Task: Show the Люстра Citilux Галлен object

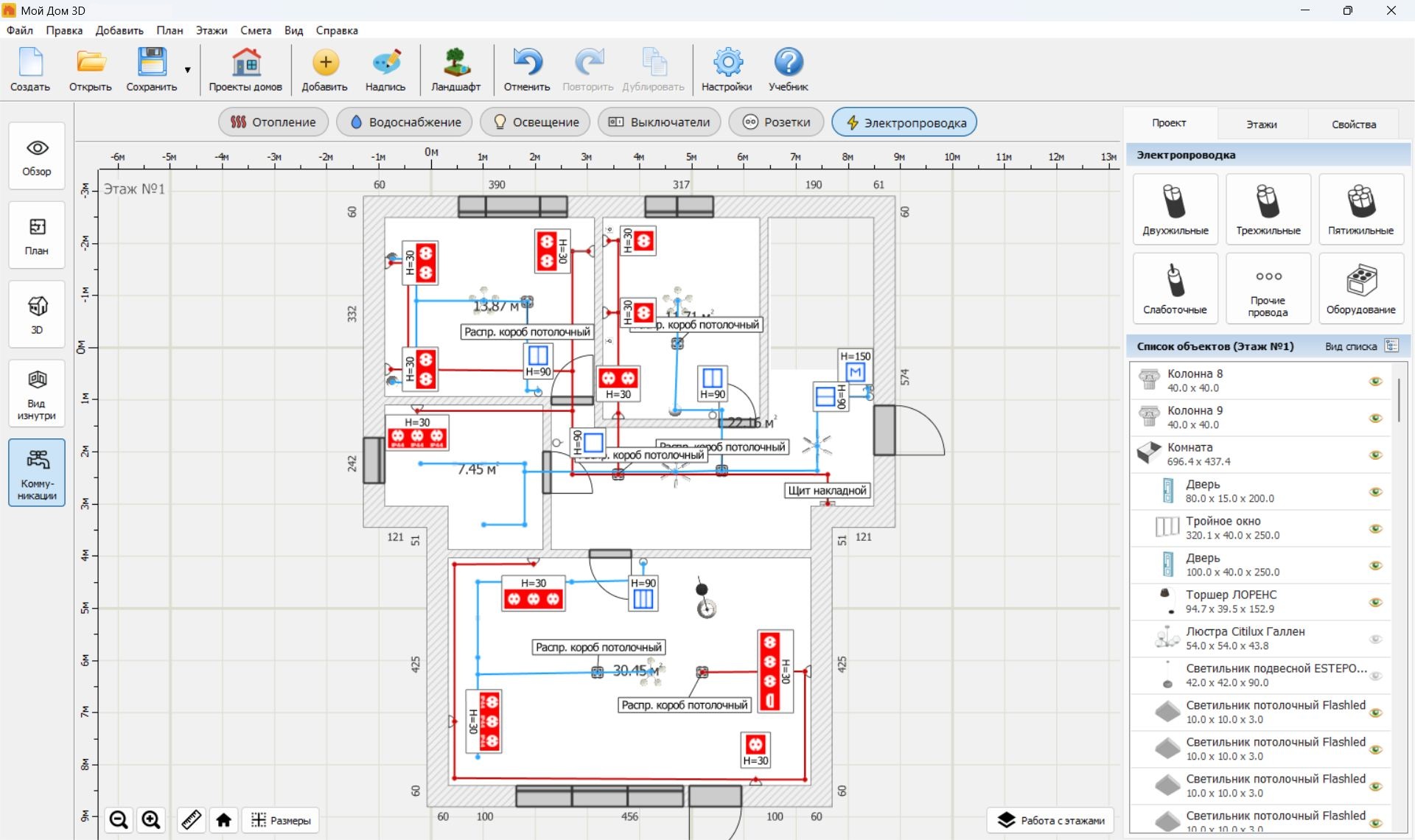Action: [1375, 639]
